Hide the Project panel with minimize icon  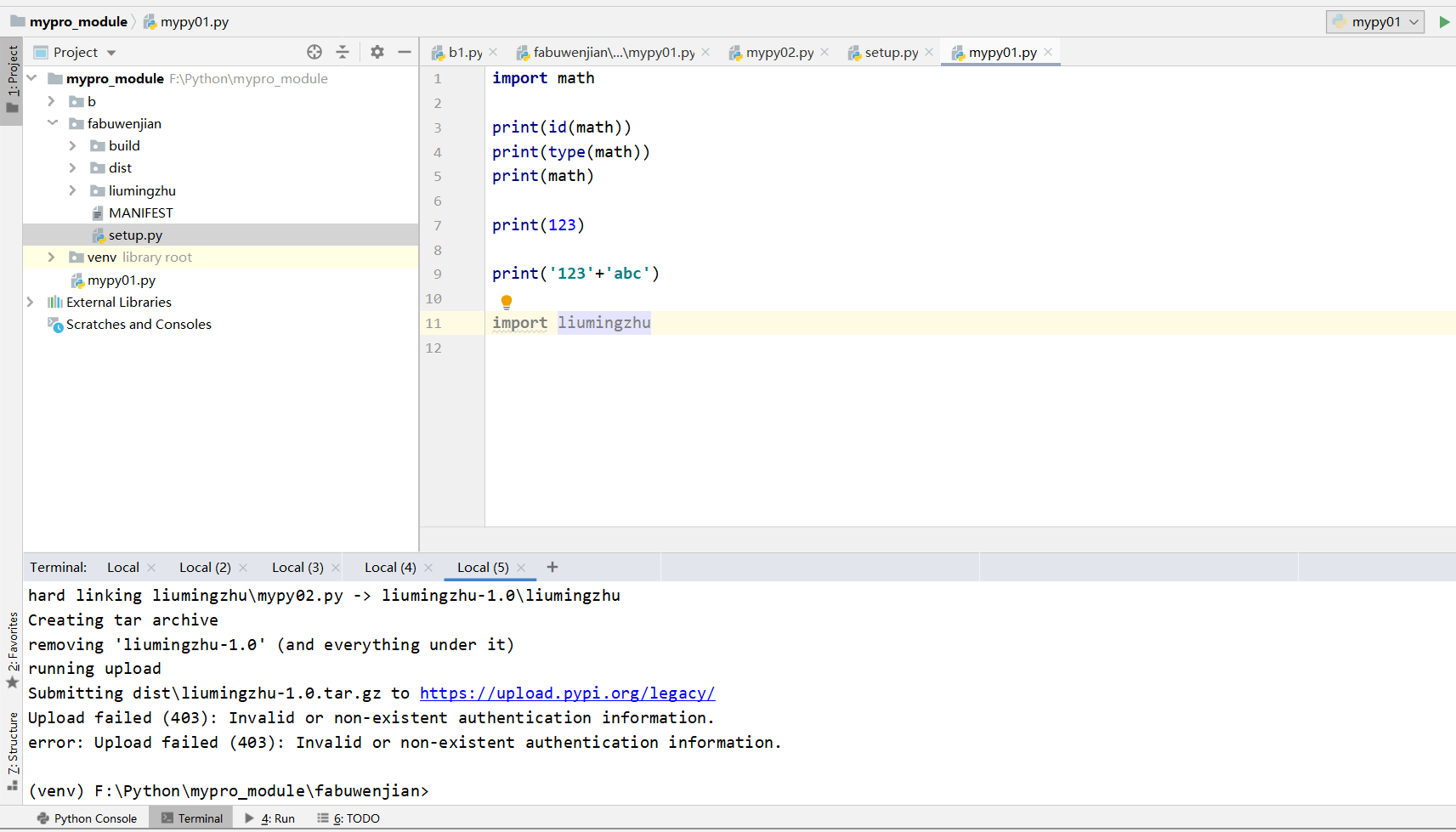click(x=405, y=52)
